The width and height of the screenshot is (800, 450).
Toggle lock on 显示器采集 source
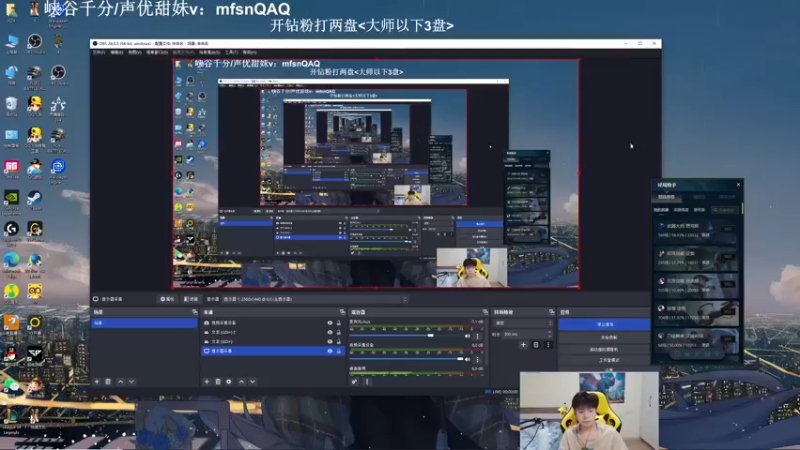pos(338,351)
